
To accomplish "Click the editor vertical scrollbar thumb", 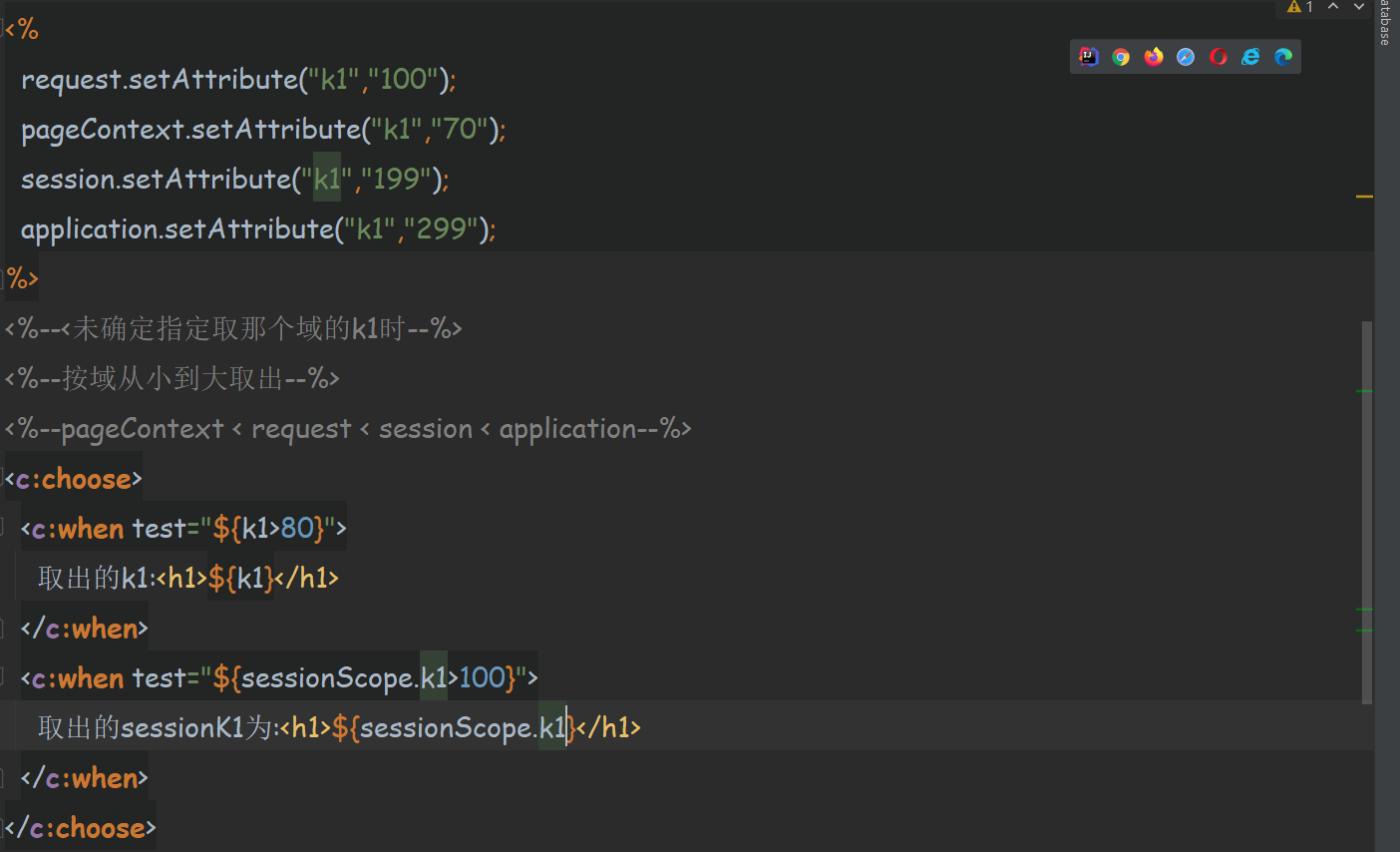I will [1367, 511].
